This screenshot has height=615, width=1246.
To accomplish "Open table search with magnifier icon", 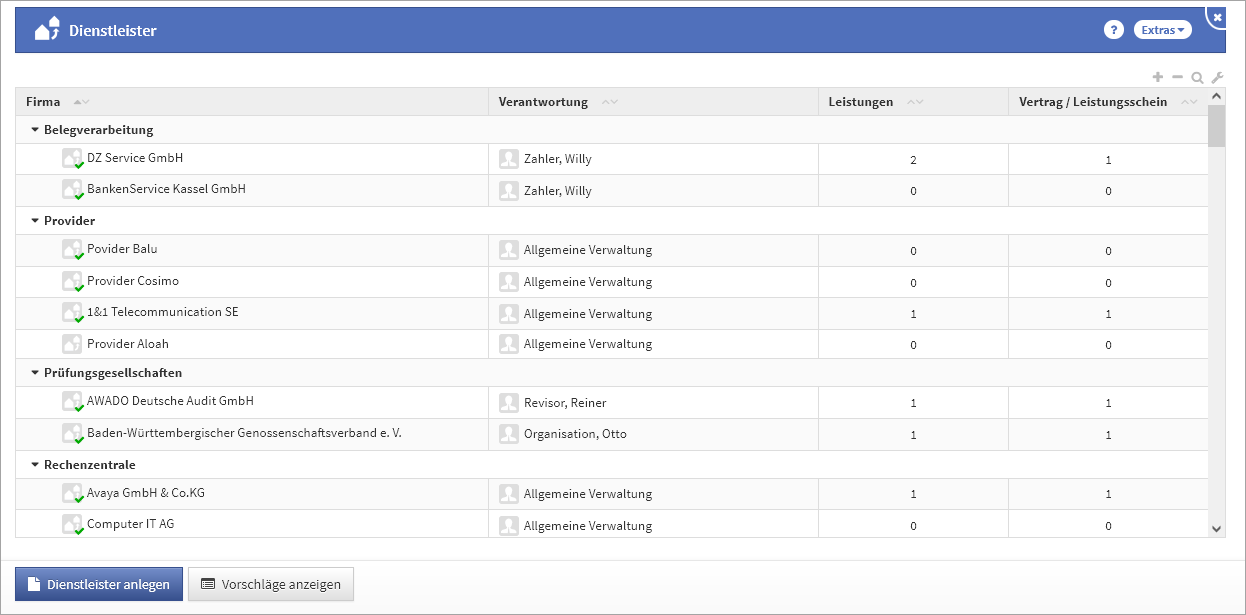I will 1197,78.
